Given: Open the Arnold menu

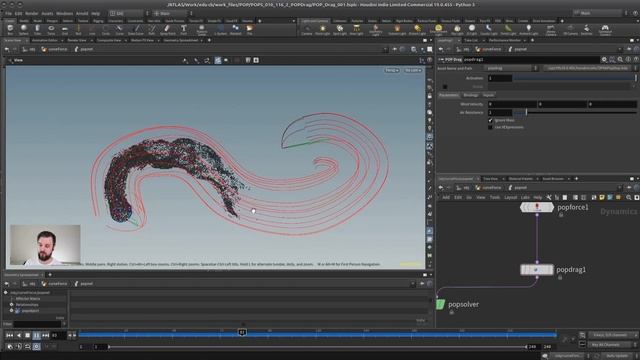Looking at the screenshot, I should 82,13.
